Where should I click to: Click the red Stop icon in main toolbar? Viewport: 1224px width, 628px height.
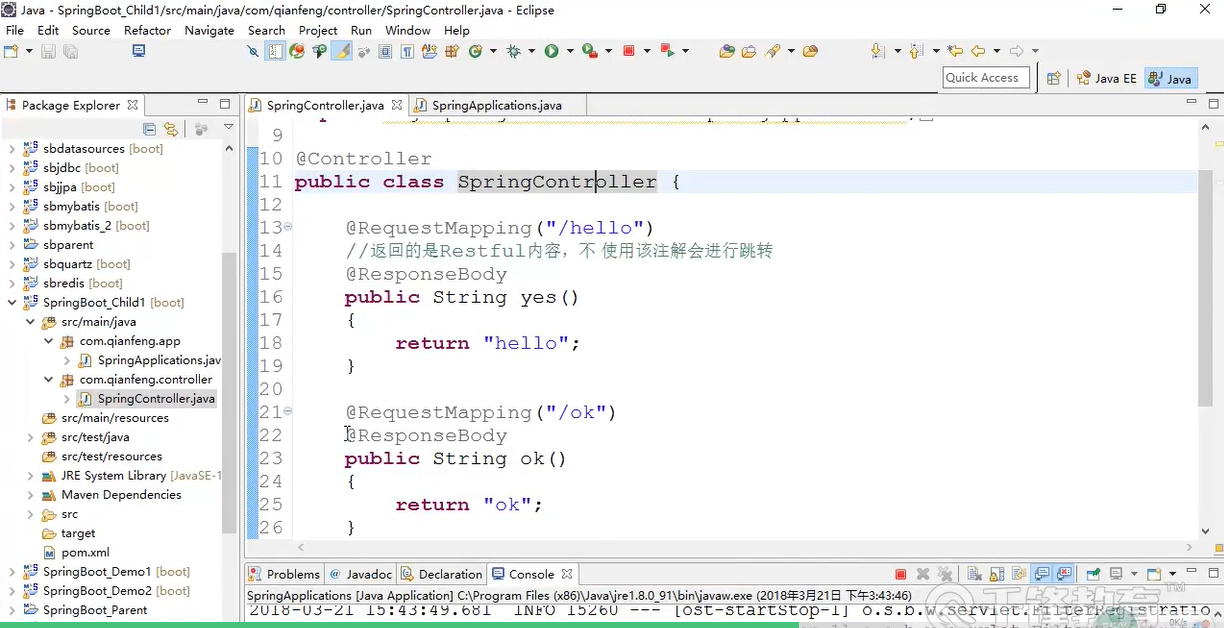pyautogui.click(x=629, y=51)
